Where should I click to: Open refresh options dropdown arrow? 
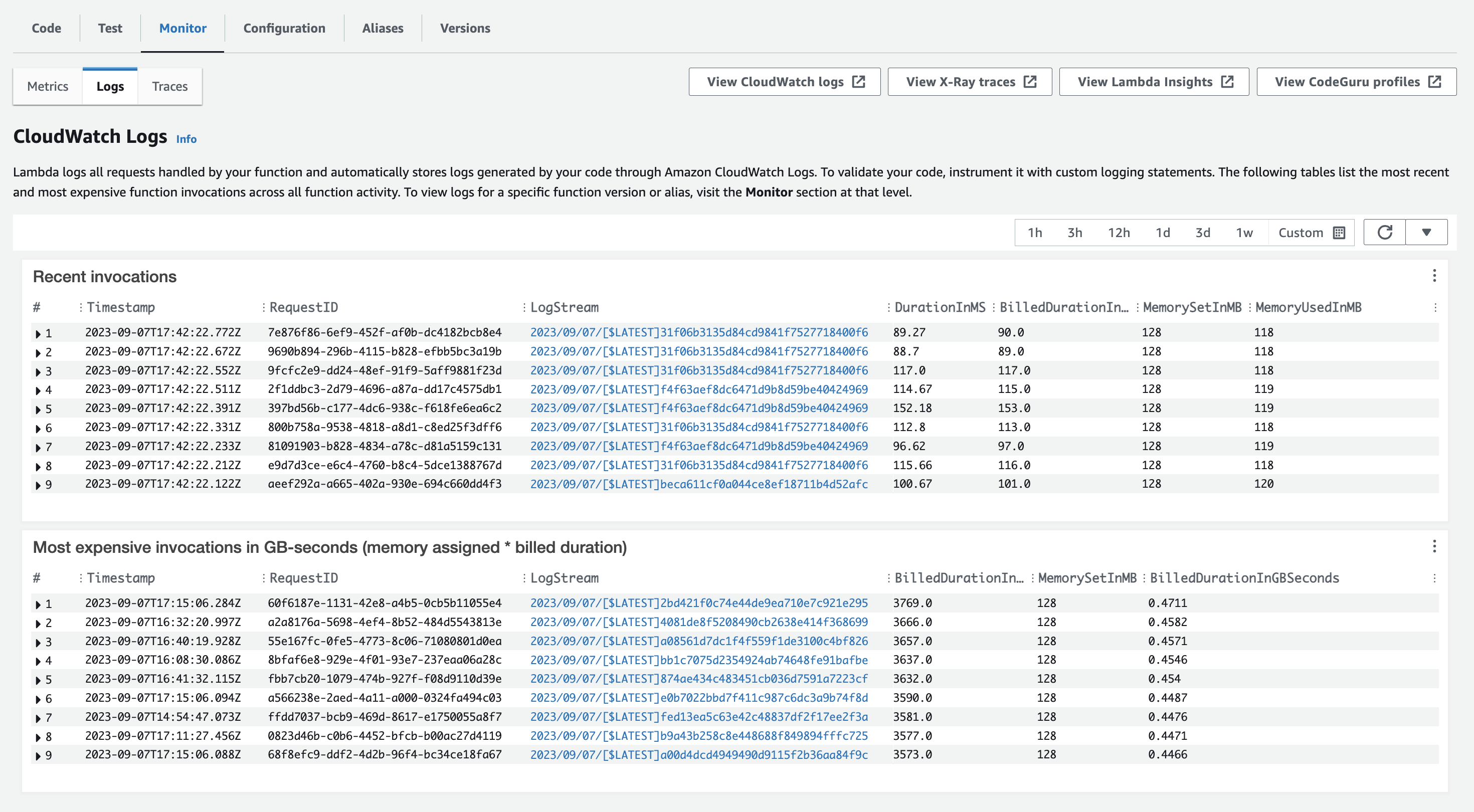coord(1426,233)
